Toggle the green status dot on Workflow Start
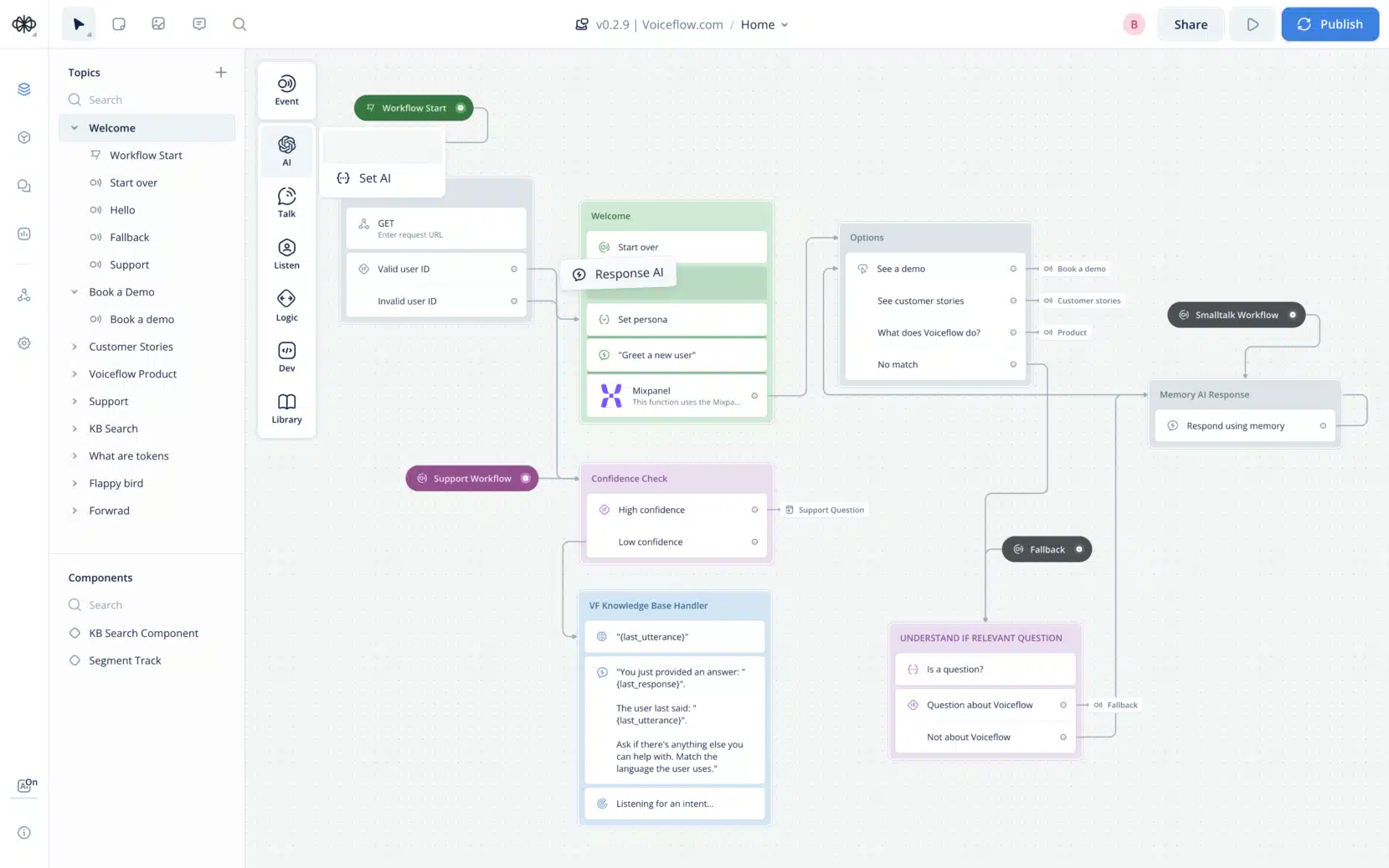The width and height of the screenshot is (1389, 868). coord(461,108)
